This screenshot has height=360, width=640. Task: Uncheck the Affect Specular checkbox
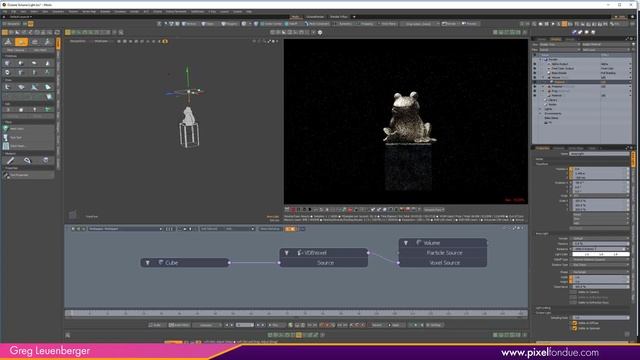(x=575, y=328)
